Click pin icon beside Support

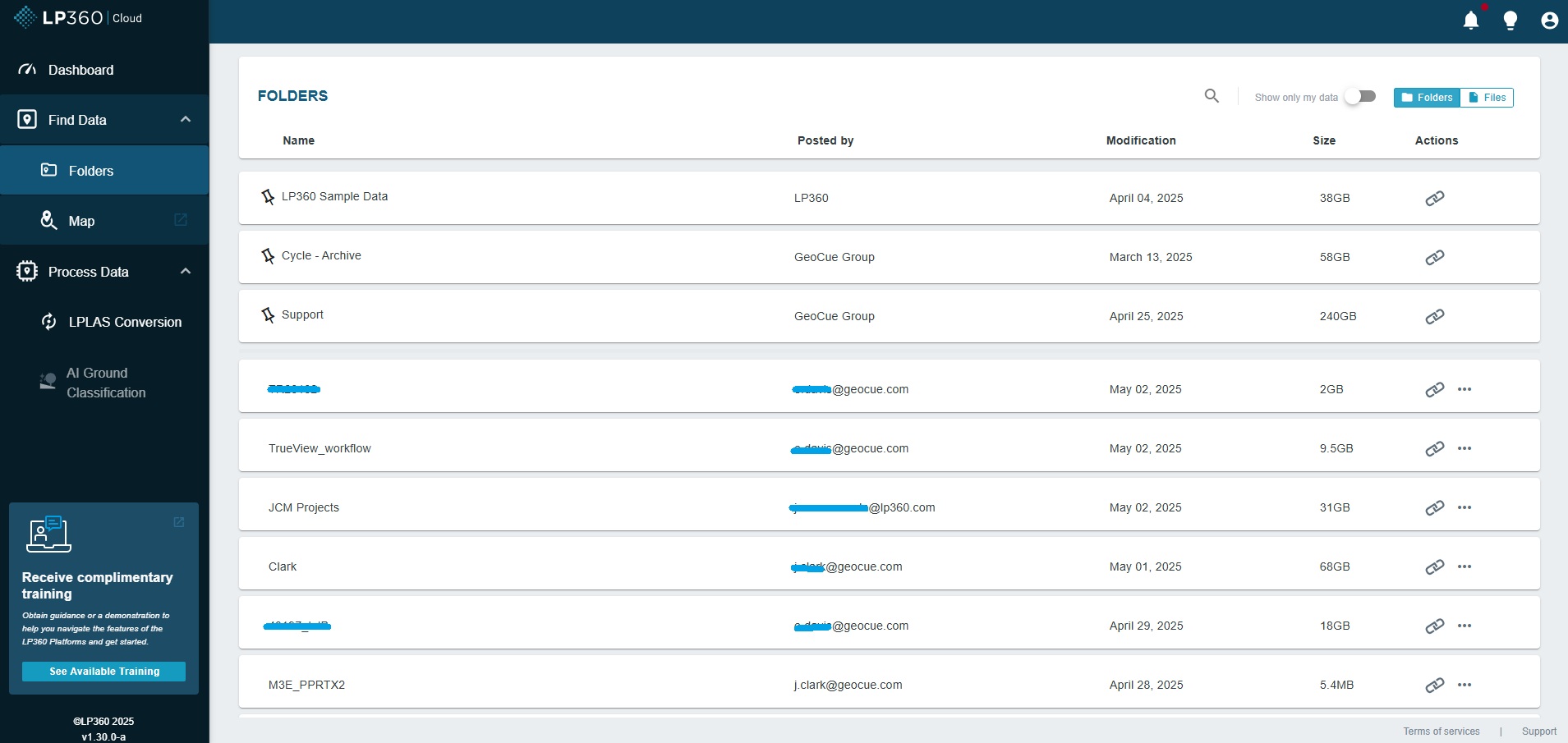point(268,315)
